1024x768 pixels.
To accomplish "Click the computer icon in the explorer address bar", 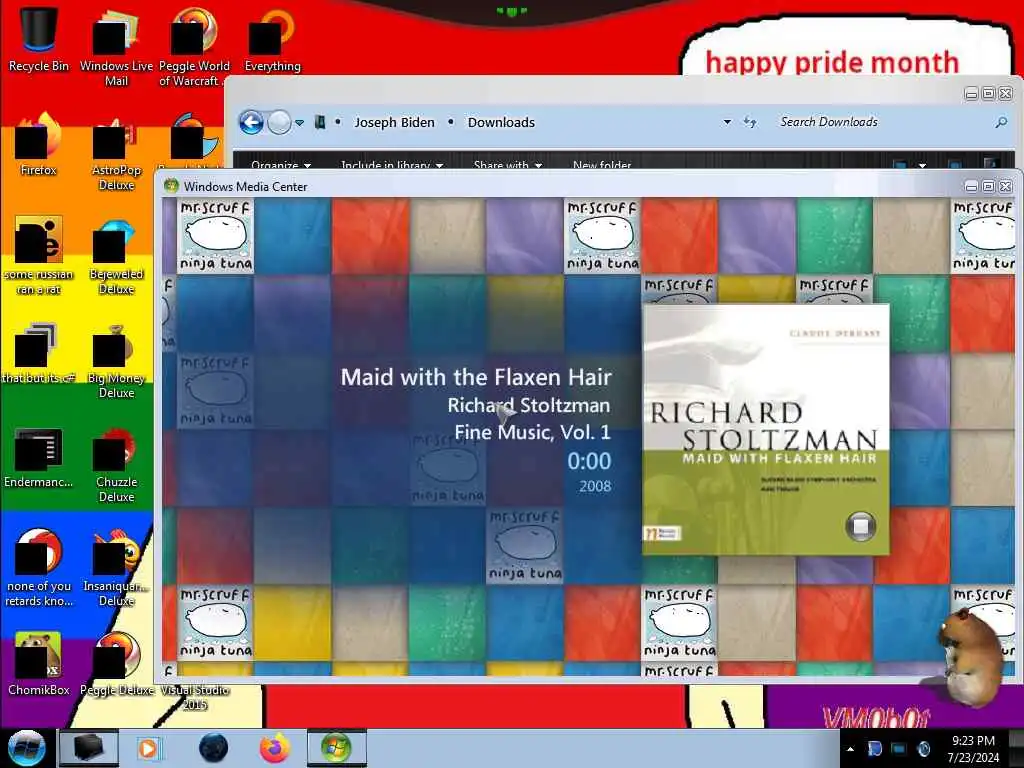I will 320,122.
